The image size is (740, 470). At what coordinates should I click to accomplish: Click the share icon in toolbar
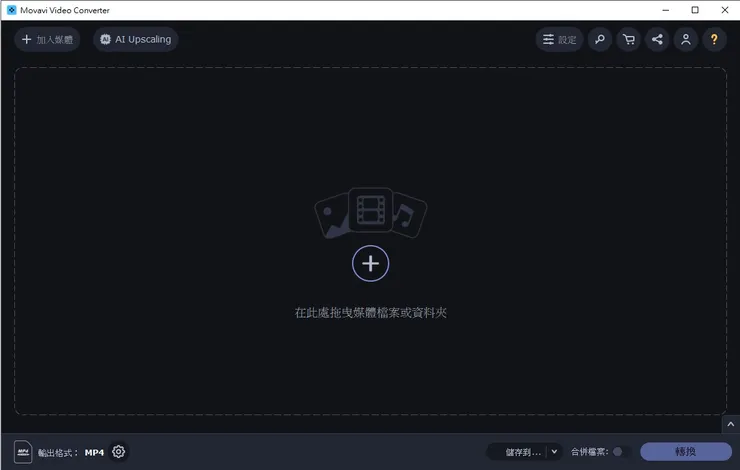pyautogui.click(x=657, y=40)
